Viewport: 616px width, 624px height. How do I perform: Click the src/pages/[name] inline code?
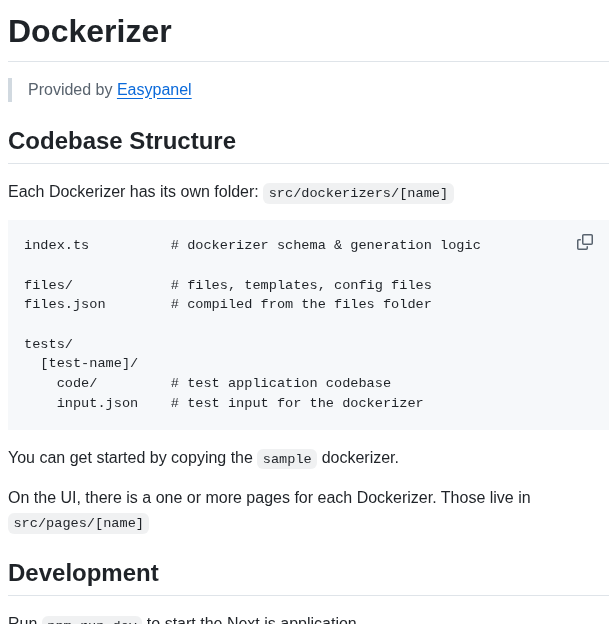coord(78,523)
